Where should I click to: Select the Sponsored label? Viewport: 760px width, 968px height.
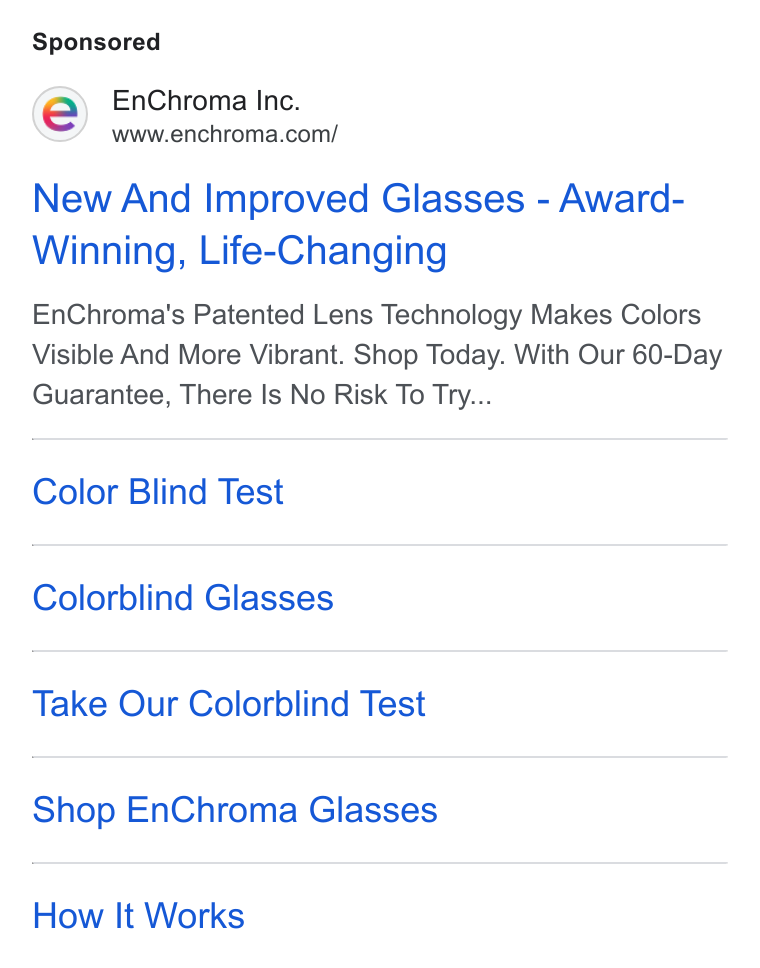click(96, 42)
